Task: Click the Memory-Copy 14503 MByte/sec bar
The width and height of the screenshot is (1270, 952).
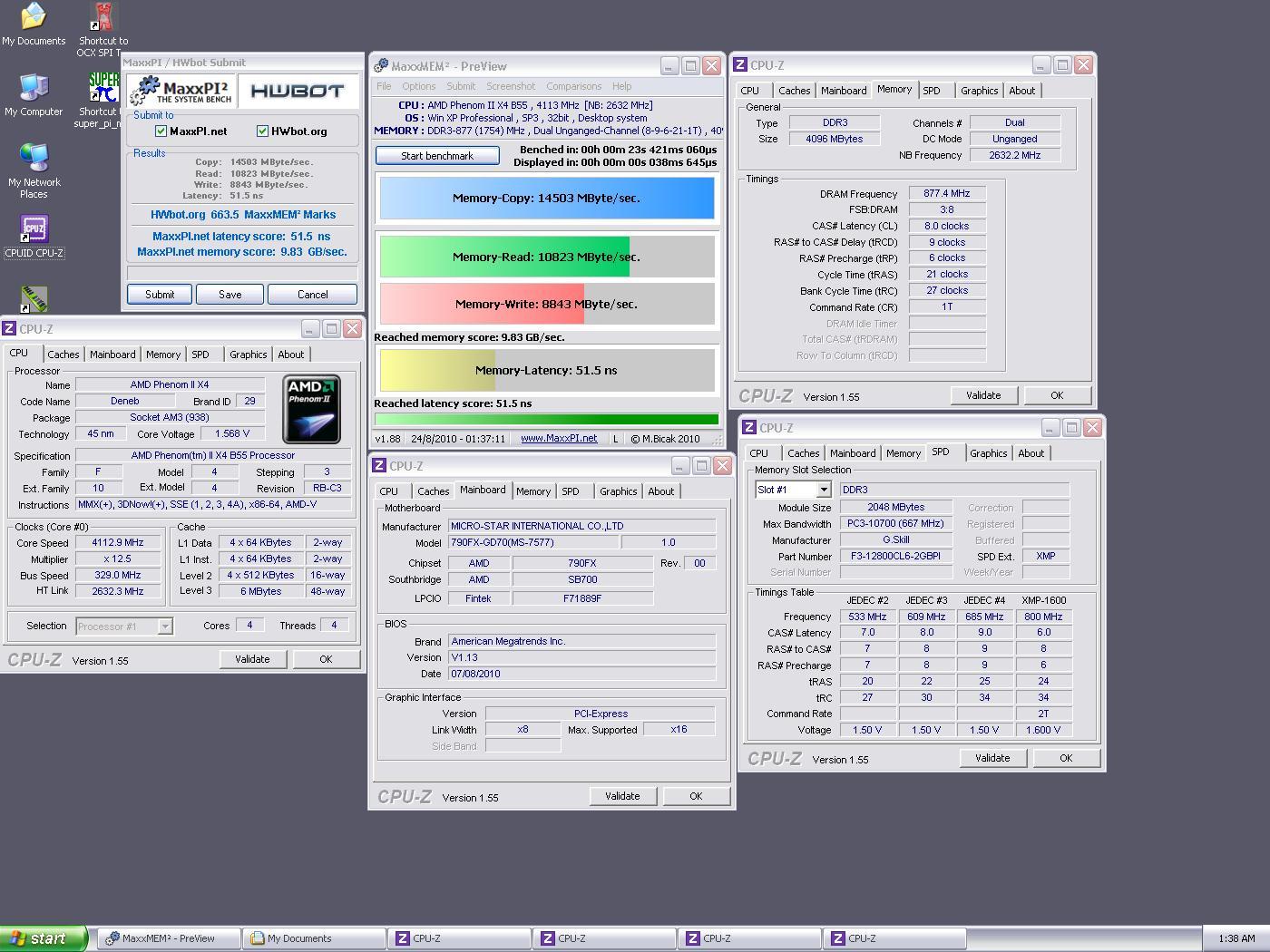Action: (547, 199)
